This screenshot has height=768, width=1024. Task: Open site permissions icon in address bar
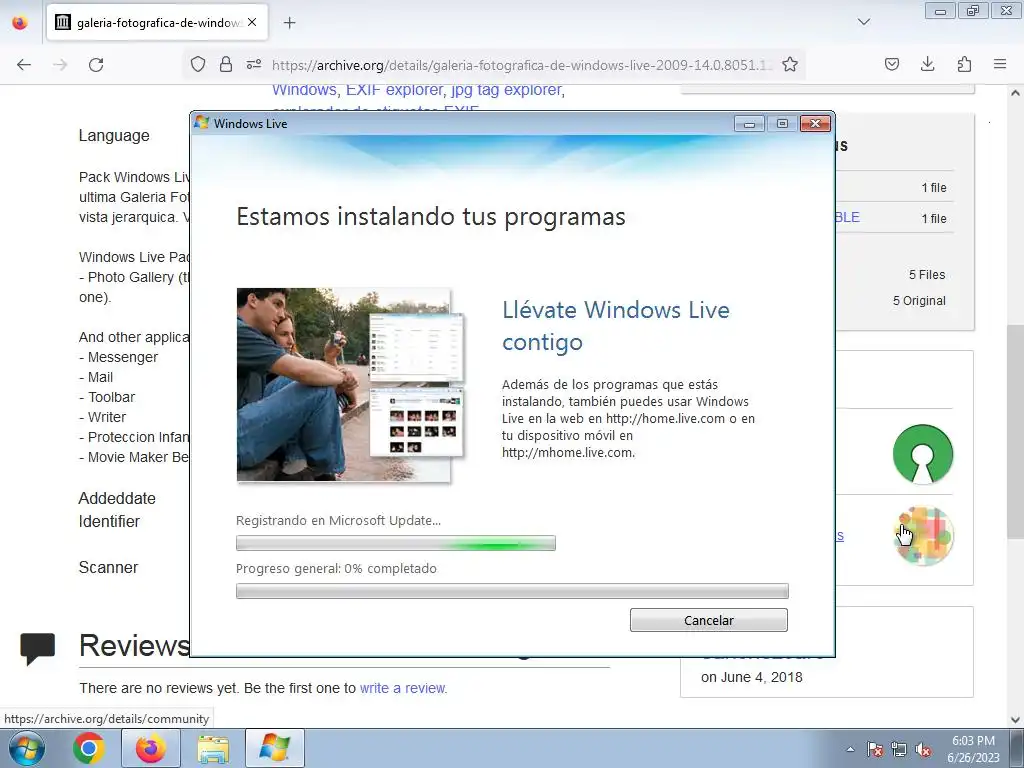pyautogui.click(x=253, y=64)
